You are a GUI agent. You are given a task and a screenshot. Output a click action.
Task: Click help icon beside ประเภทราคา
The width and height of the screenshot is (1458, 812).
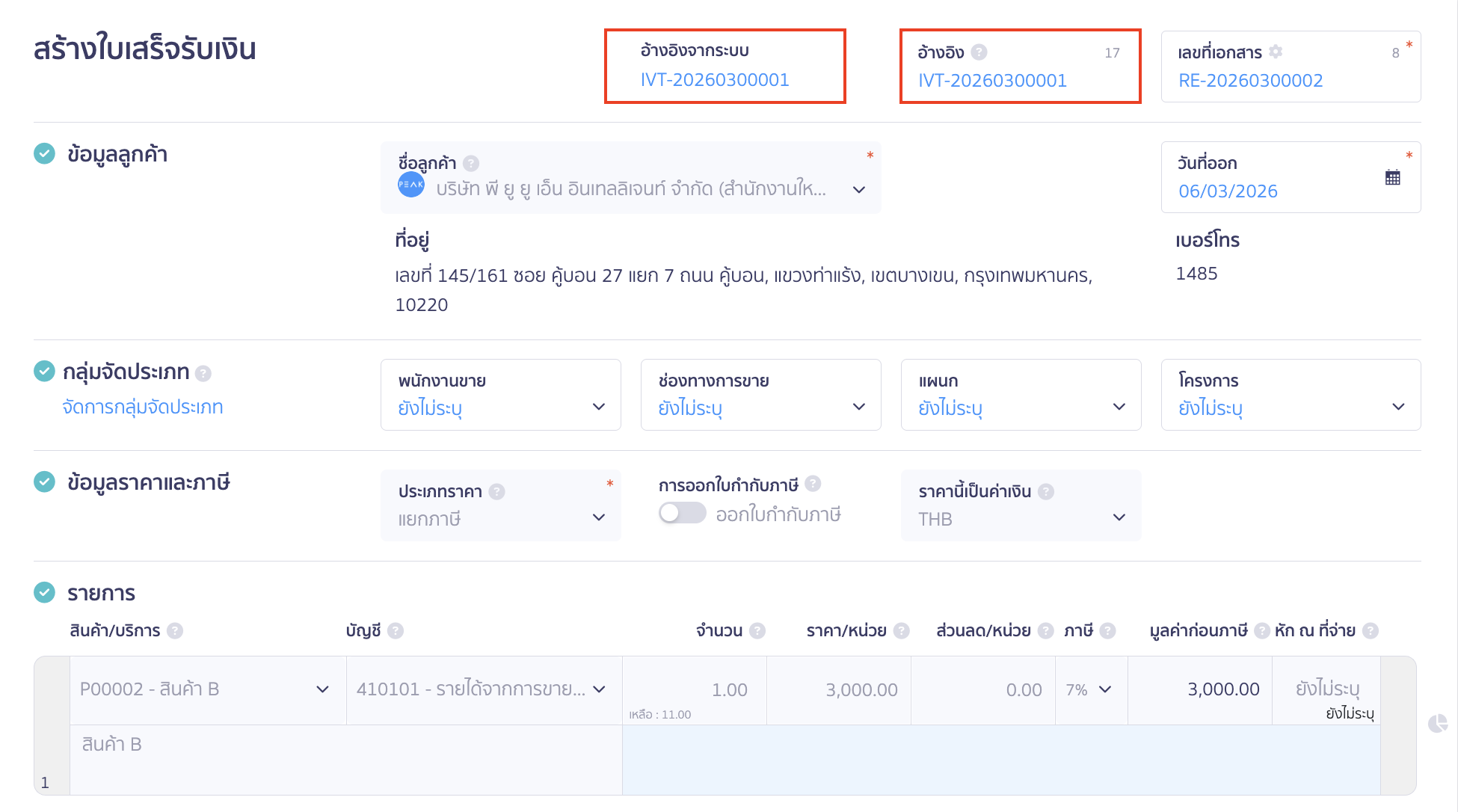pyautogui.click(x=496, y=491)
